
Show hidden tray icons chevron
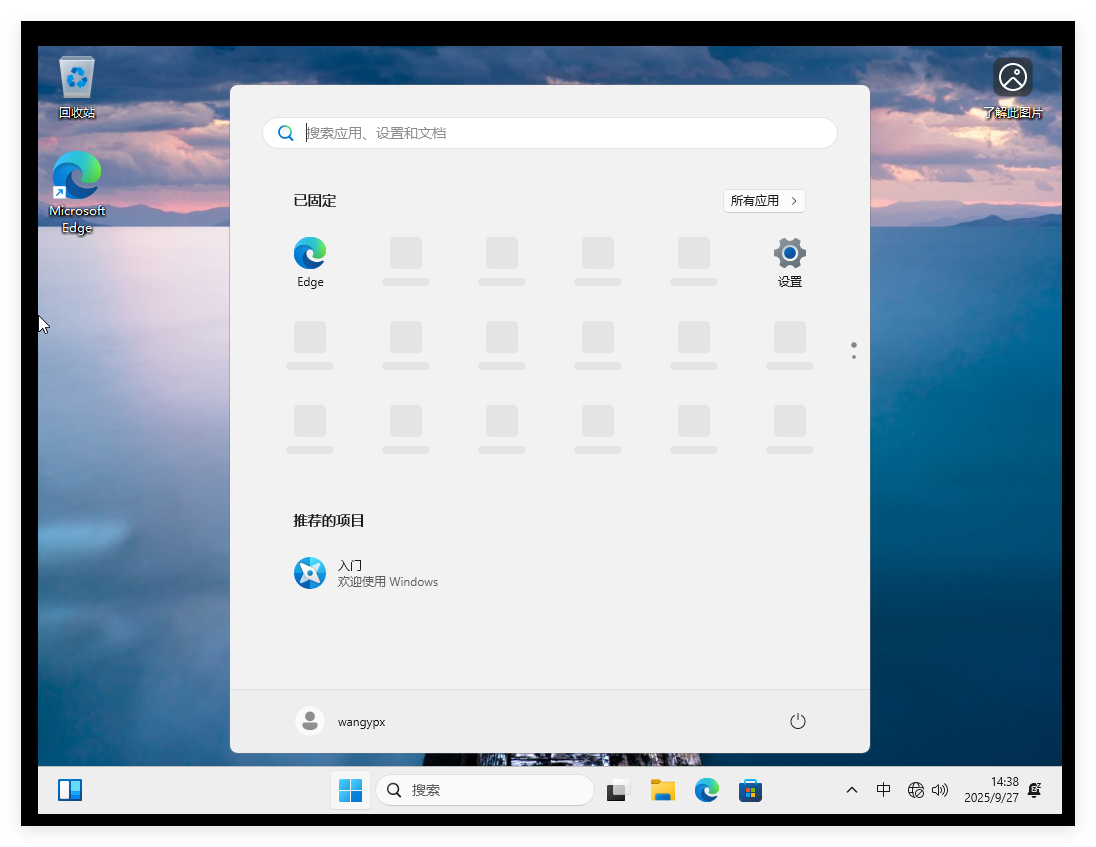(851, 790)
